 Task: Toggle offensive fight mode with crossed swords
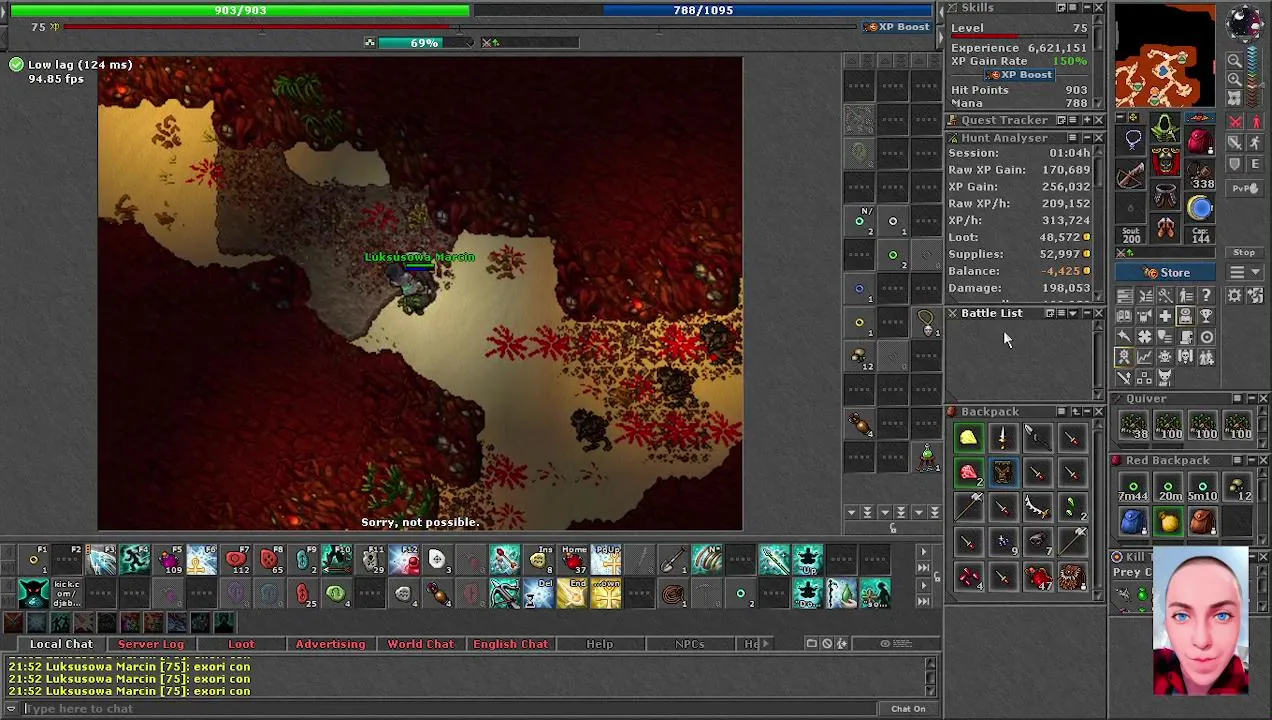tap(1234, 121)
